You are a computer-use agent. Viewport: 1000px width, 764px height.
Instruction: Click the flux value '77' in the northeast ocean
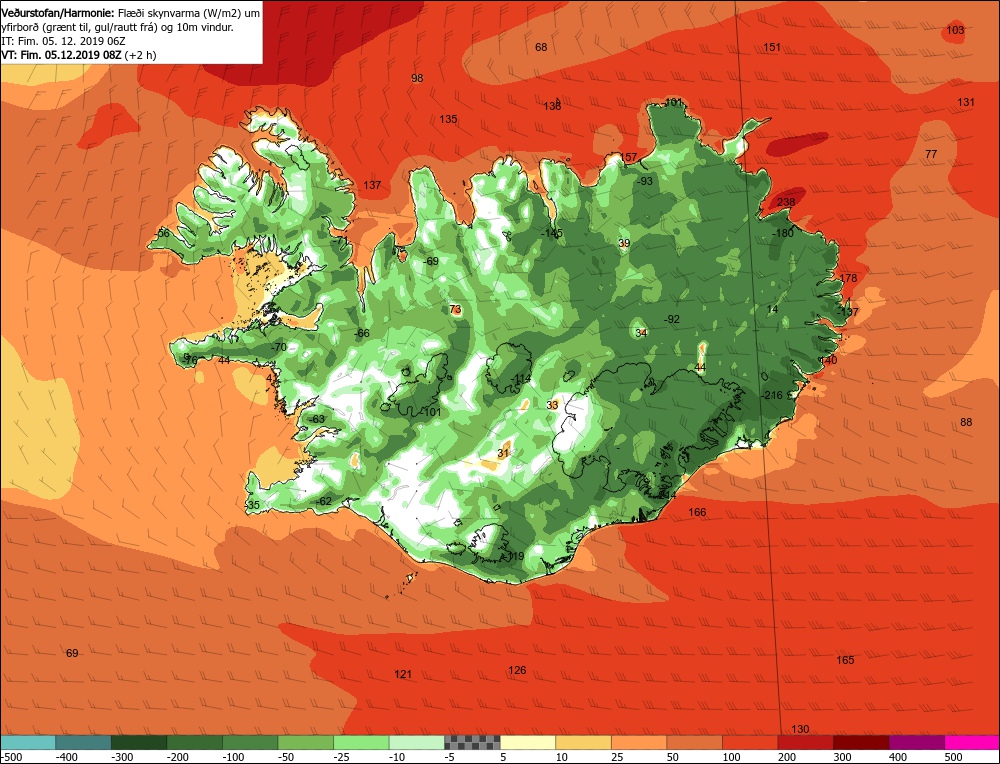[x=931, y=154]
